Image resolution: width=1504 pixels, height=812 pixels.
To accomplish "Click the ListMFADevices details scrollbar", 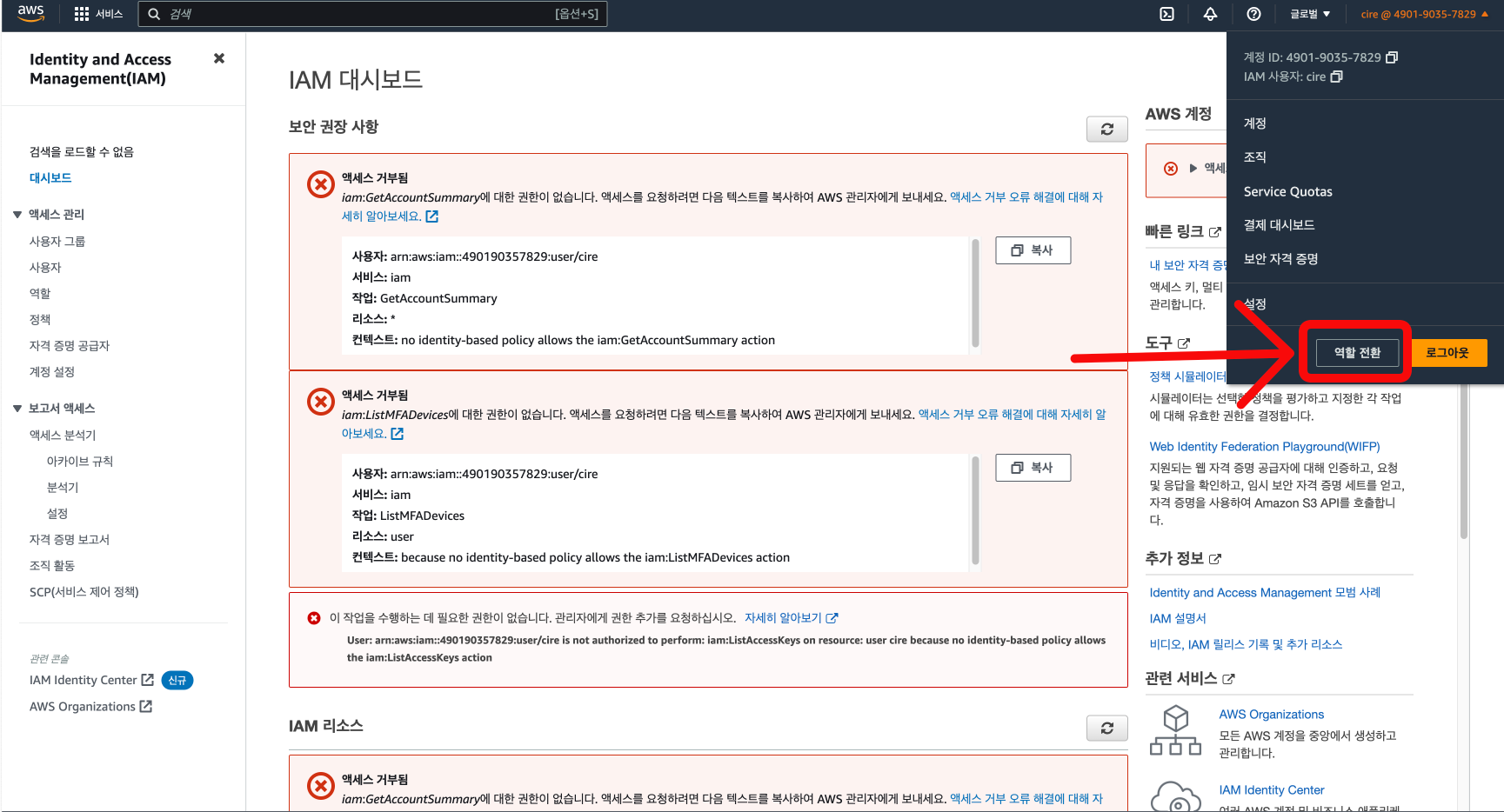I will [975, 510].
